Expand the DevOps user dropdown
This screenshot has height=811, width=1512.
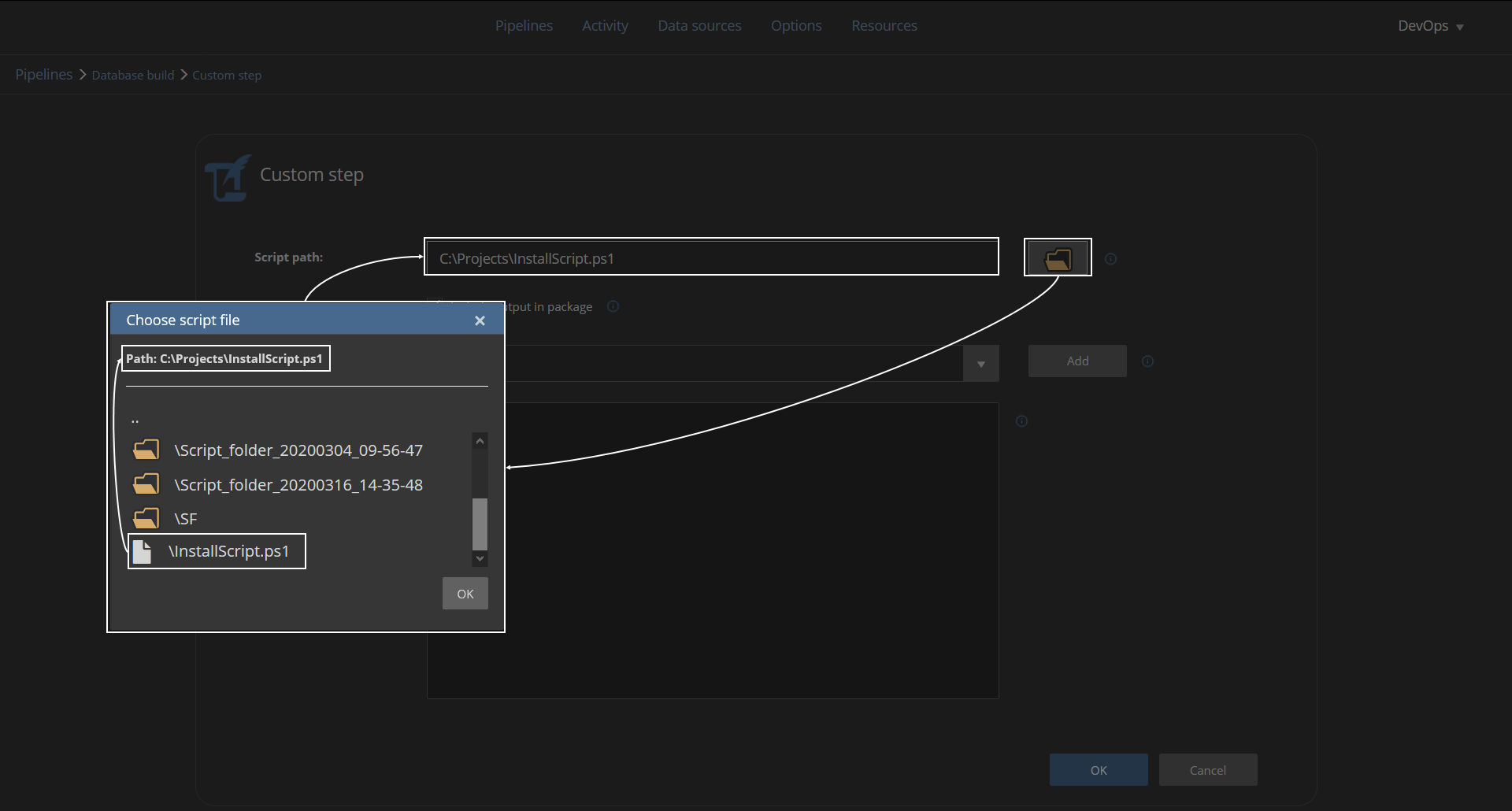1430,26
